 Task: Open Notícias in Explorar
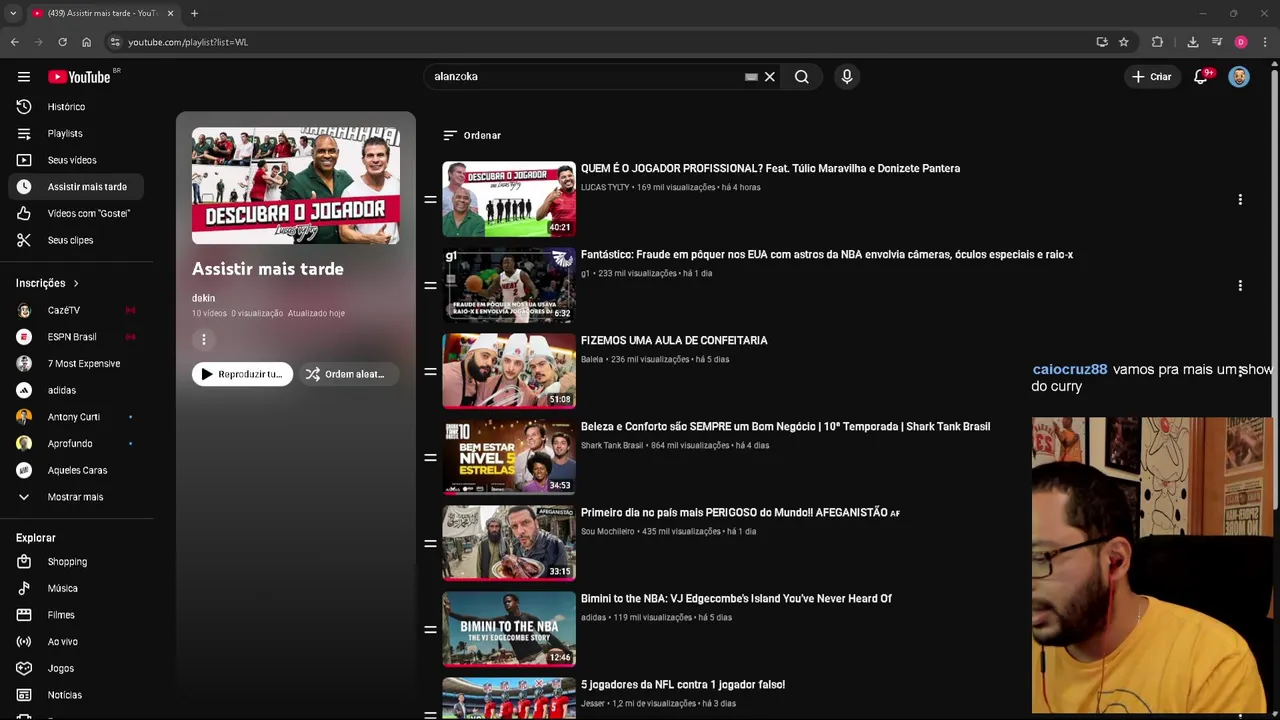[x=77, y=695]
